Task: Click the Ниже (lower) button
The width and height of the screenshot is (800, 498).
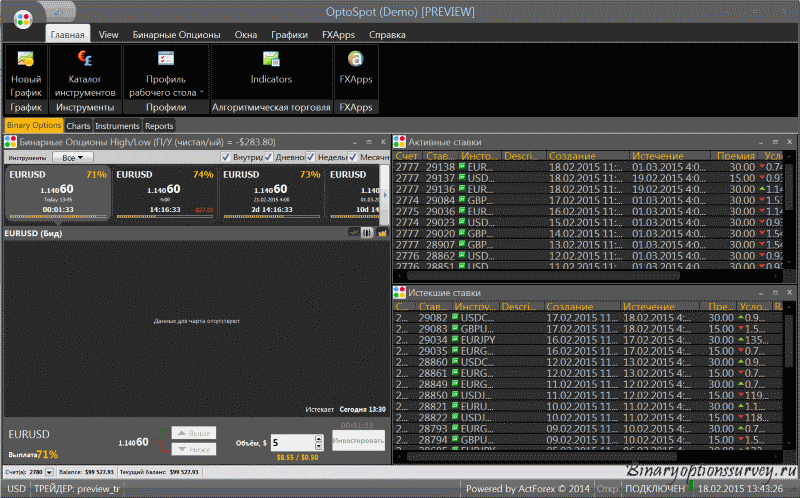Action: click(x=194, y=450)
